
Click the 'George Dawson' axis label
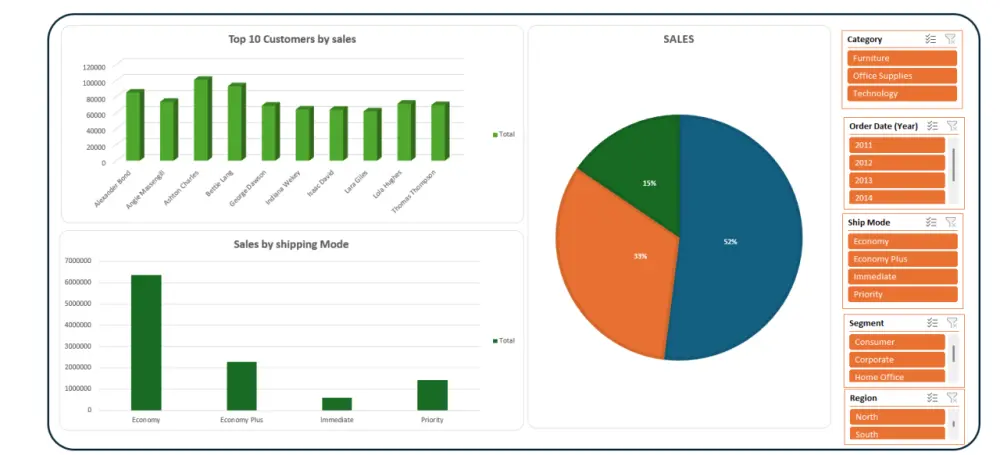[246, 189]
